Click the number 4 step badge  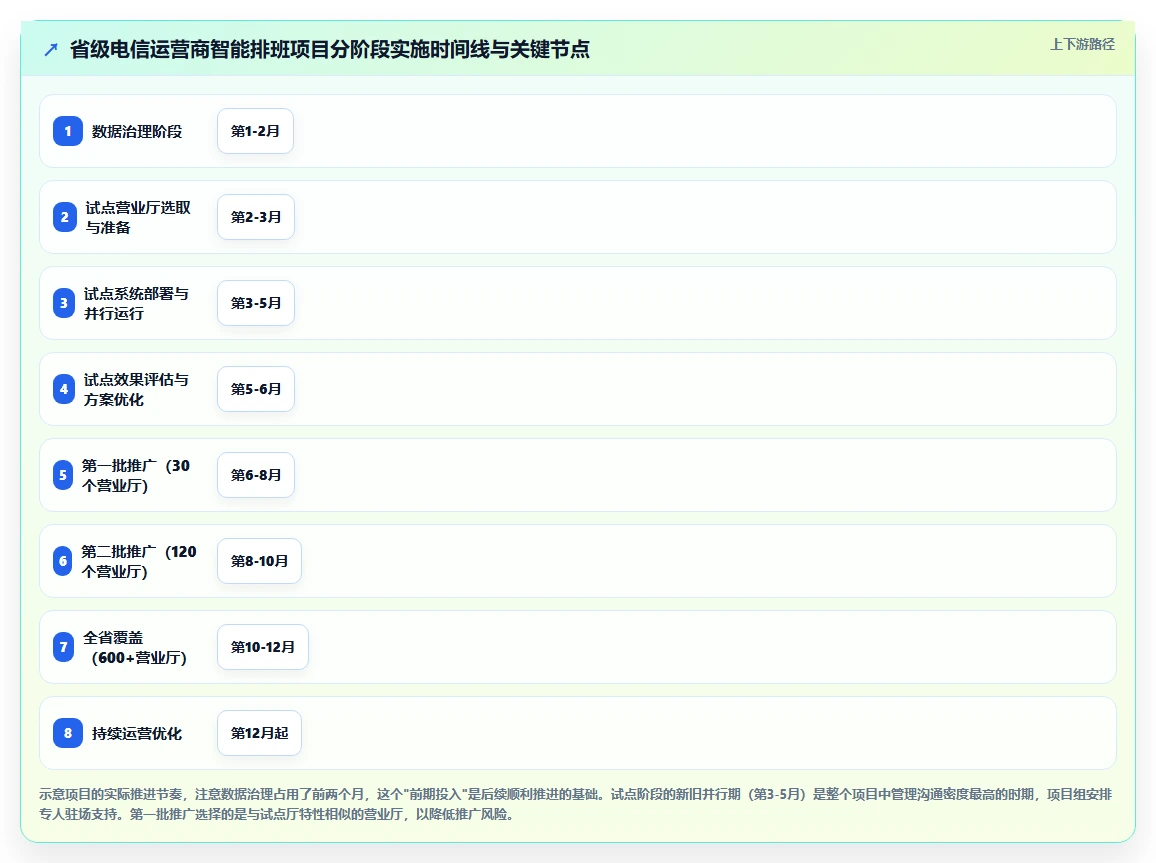[64, 389]
